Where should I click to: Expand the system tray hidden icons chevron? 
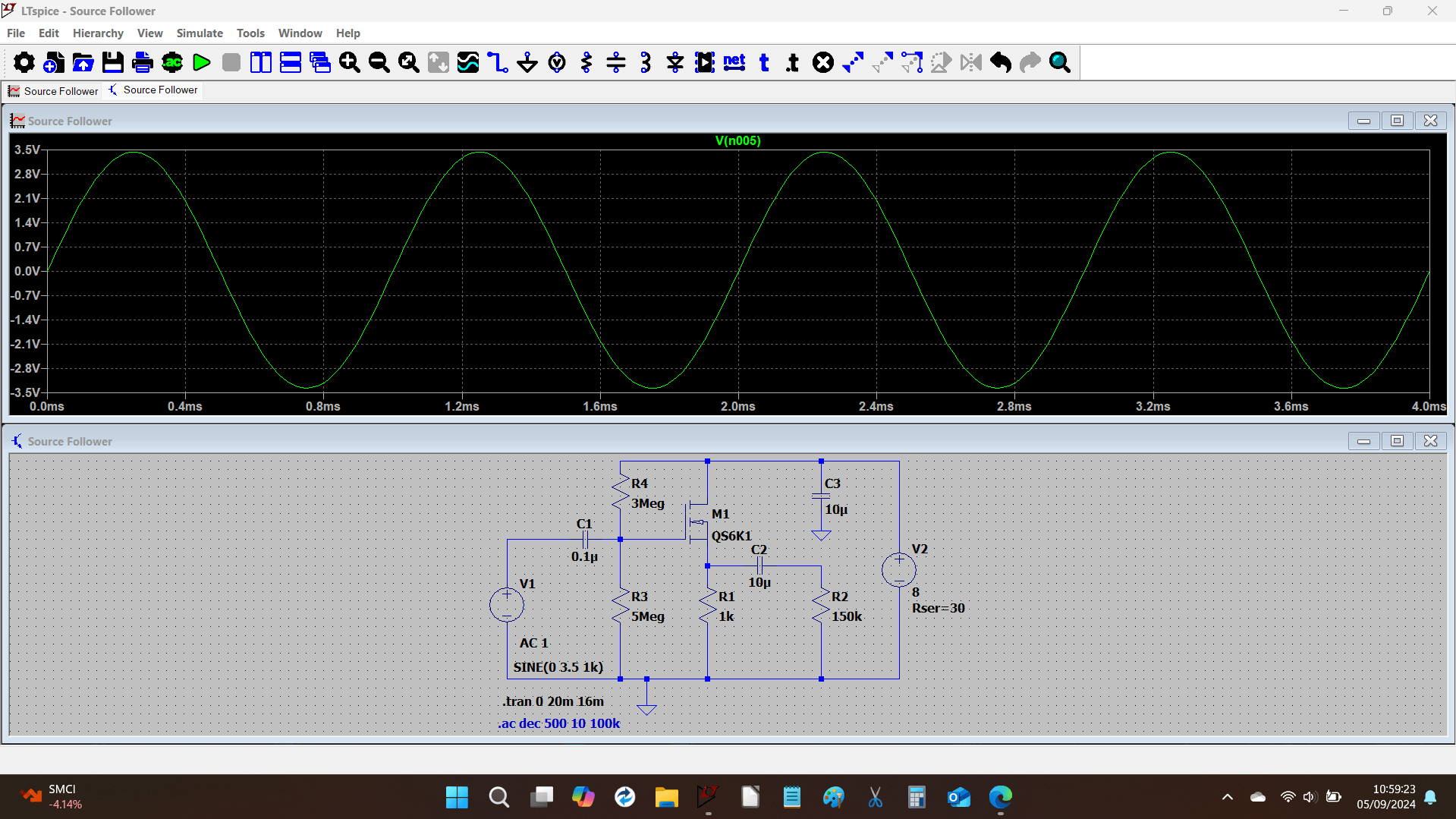pos(1227,797)
